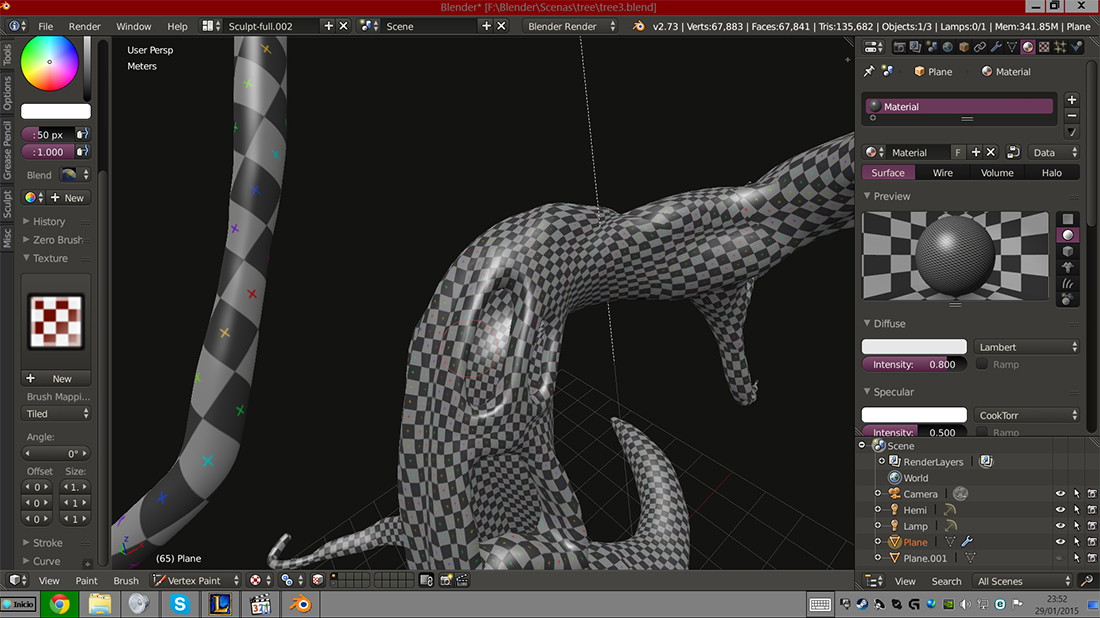This screenshot has width=1100, height=618.
Task: Select monkey preview type
Action: point(1068,267)
